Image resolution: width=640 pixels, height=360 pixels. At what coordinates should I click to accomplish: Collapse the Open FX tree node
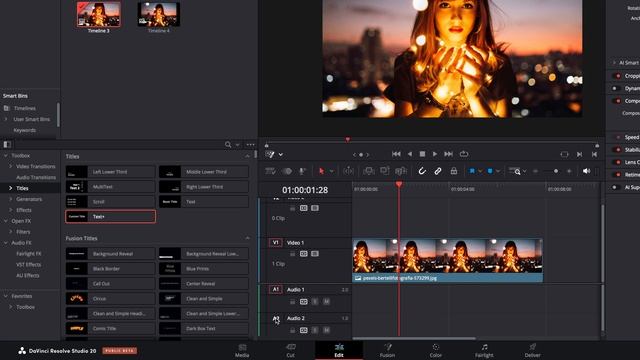tap(6, 221)
